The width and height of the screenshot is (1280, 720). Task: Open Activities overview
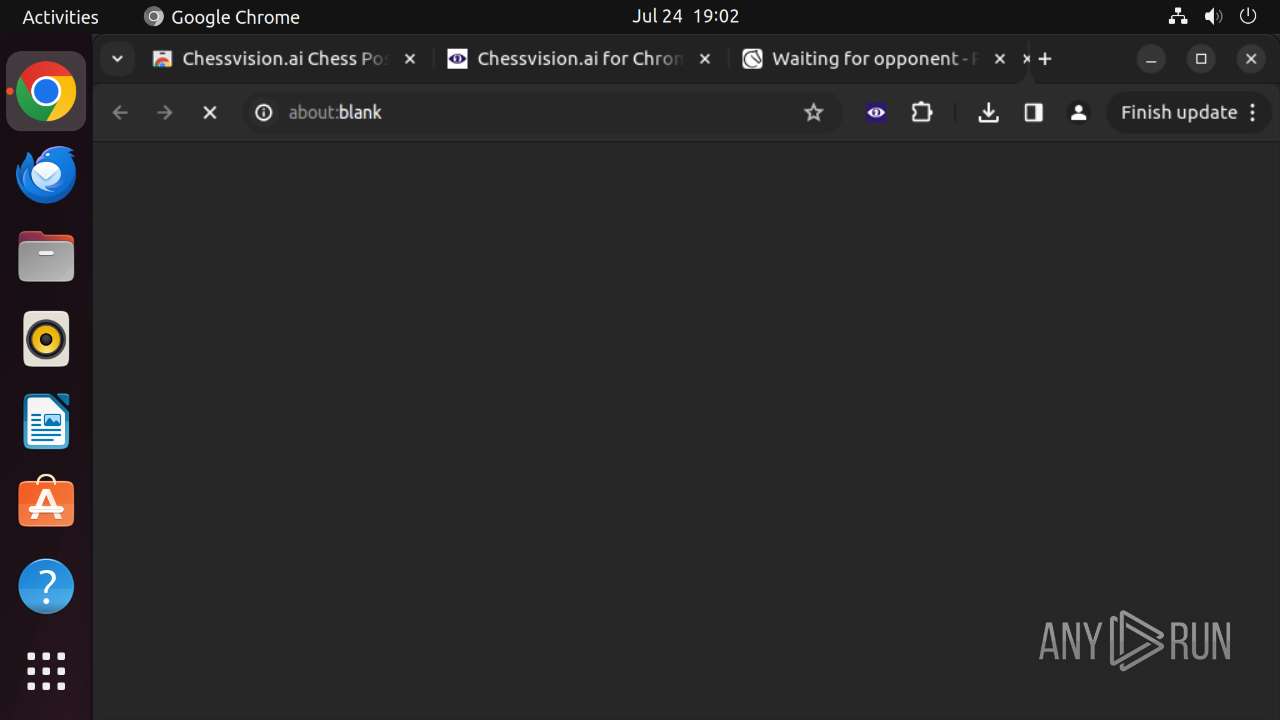[x=61, y=17]
